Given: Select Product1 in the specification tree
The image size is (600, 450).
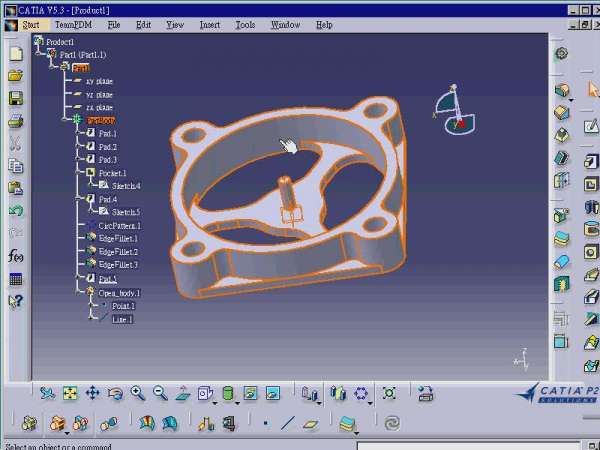Looking at the screenshot, I should pyautogui.click(x=60, y=42).
